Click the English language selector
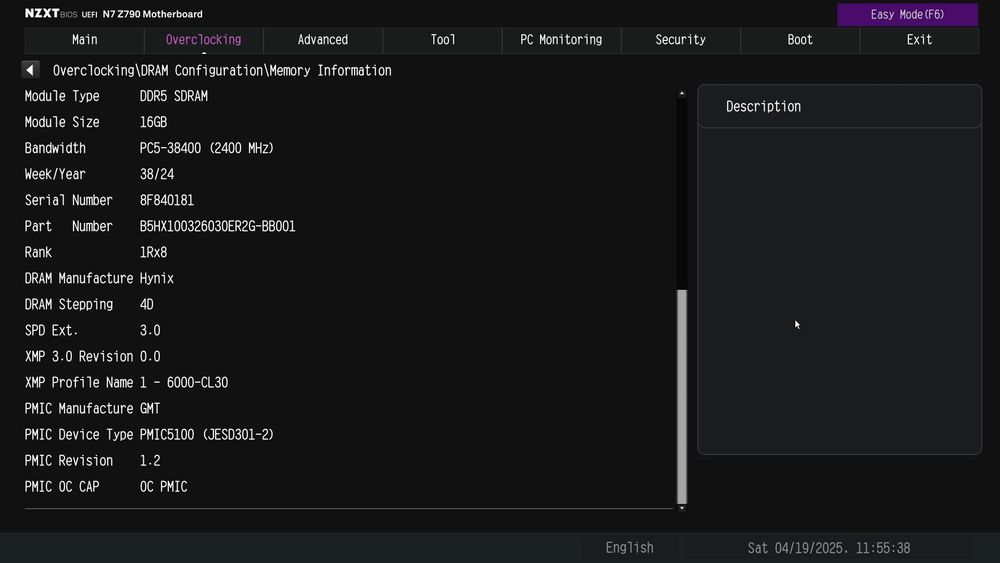Screen dimensions: 1000x563 [629, 547]
